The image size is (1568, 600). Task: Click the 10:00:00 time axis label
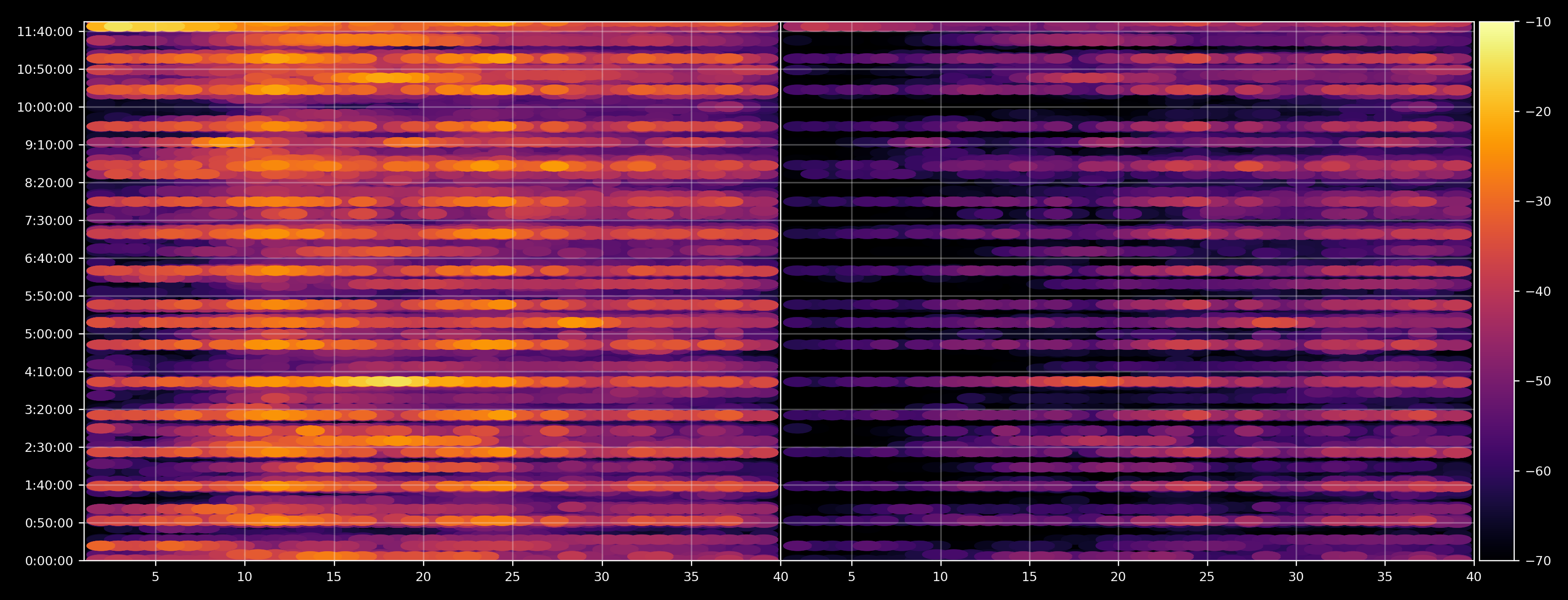(45, 107)
